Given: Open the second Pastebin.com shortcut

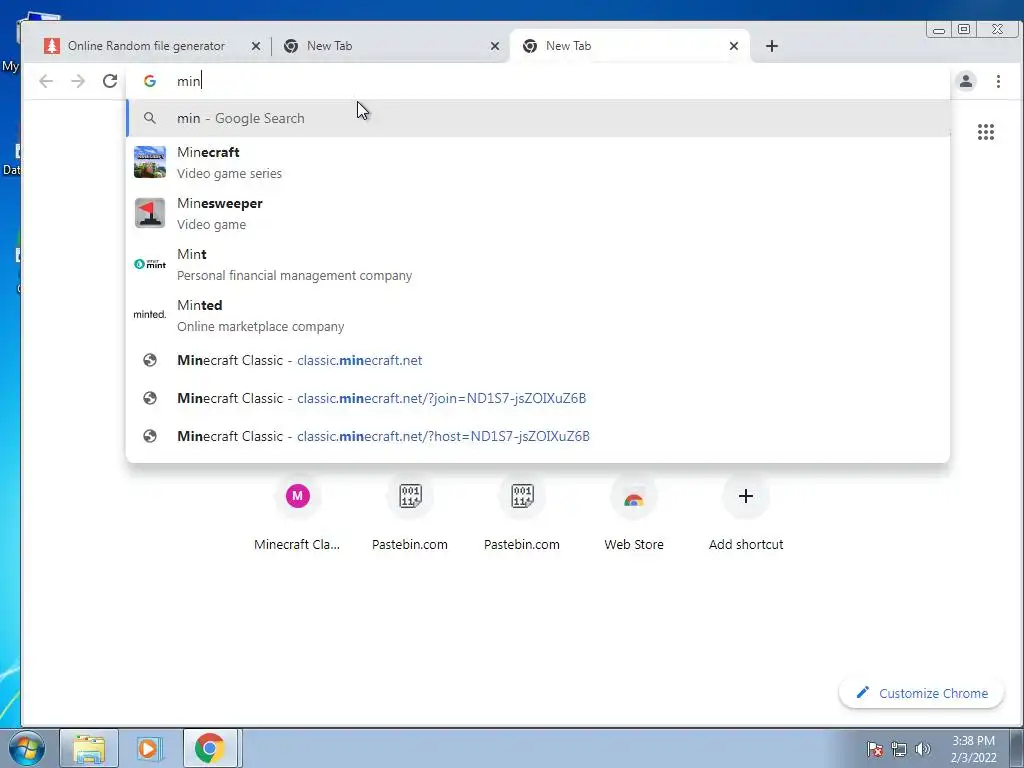Looking at the screenshot, I should [522, 515].
